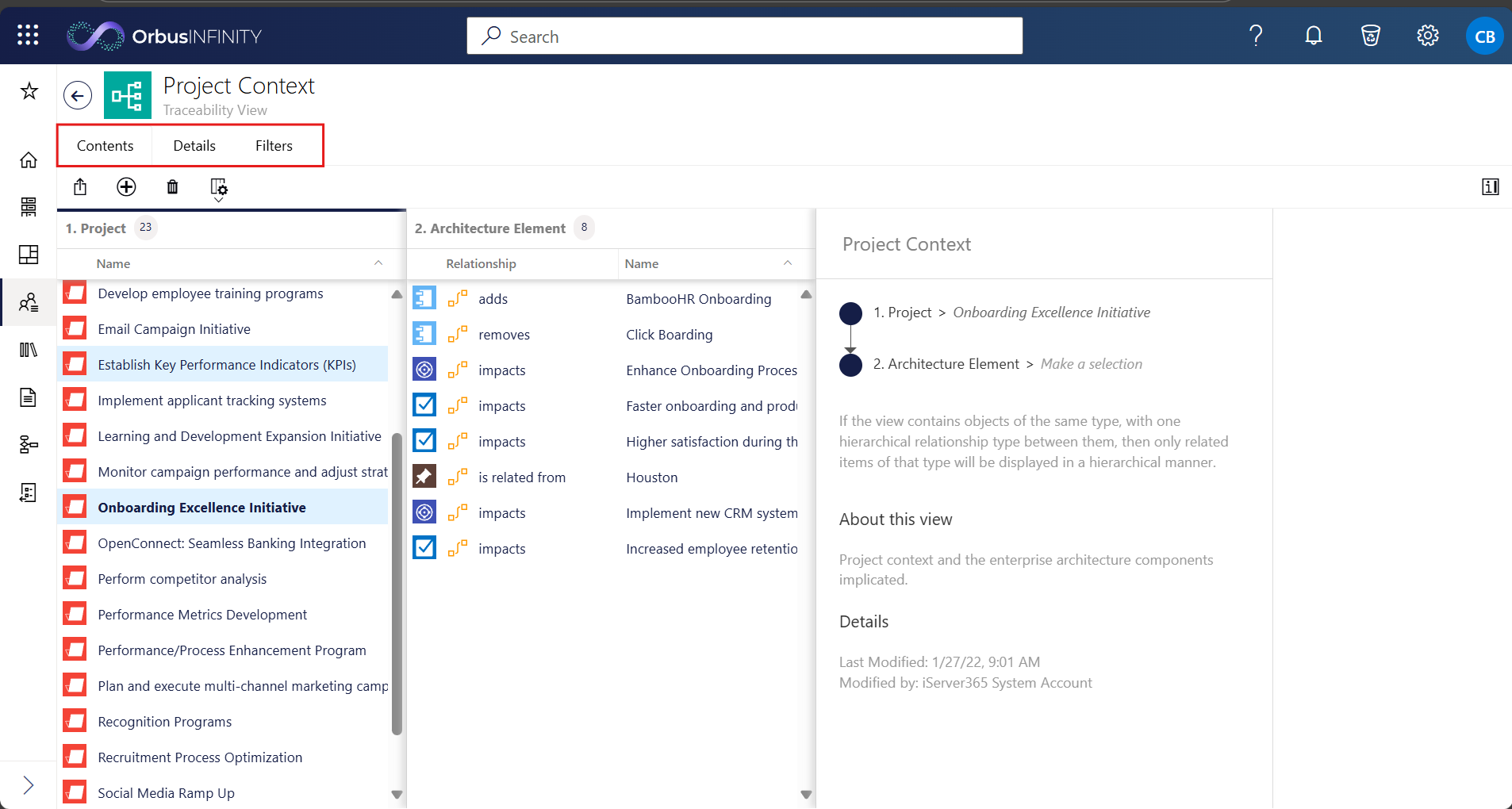
Task: Click the search magnifier icon
Action: pyautogui.click(x=491, y=36)
